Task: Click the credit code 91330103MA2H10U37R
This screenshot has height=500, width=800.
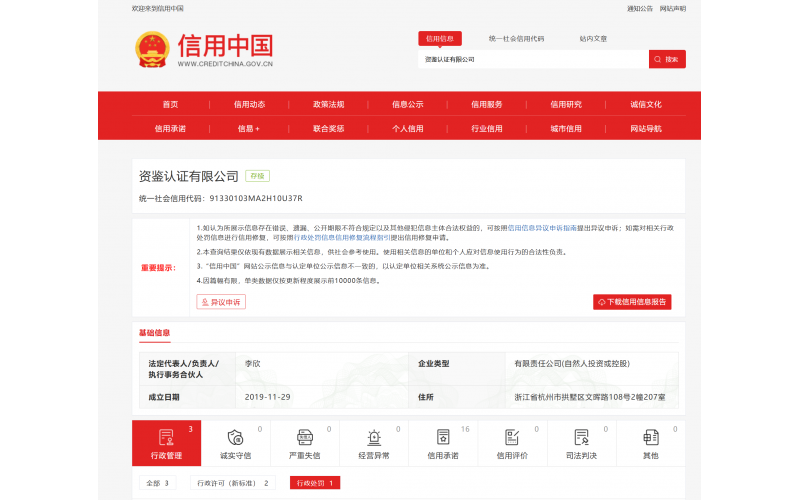Action: 256,198
